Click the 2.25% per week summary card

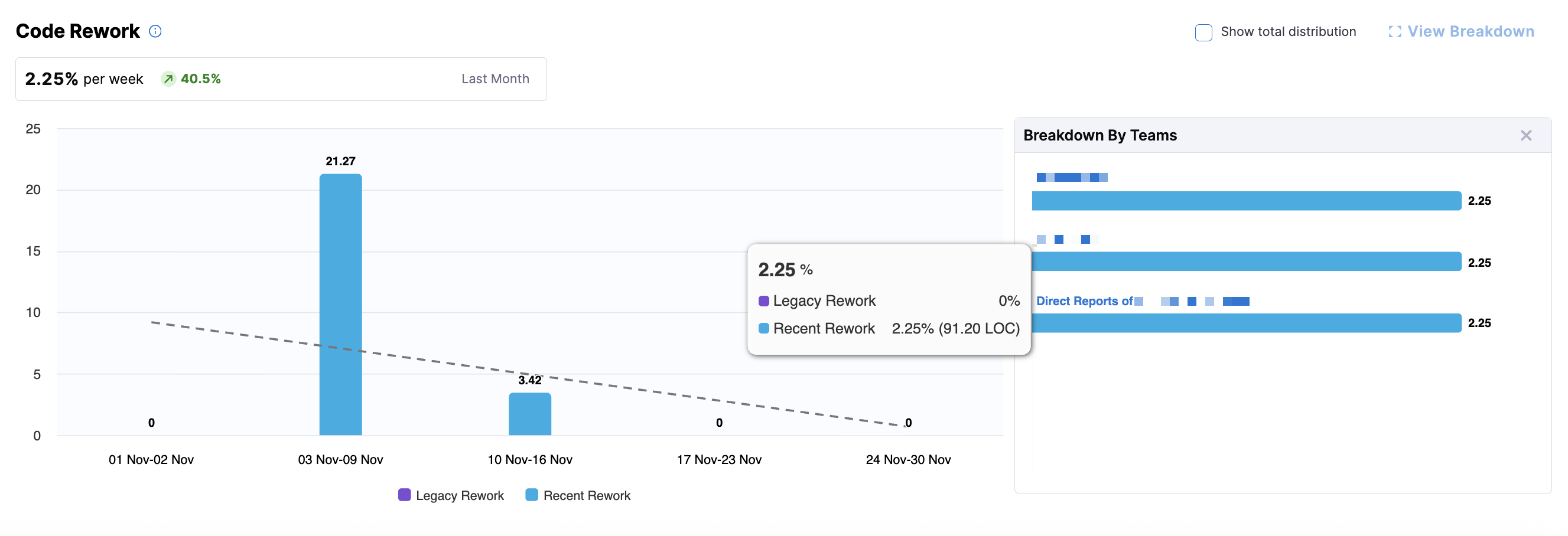click(x=280, y=79)
